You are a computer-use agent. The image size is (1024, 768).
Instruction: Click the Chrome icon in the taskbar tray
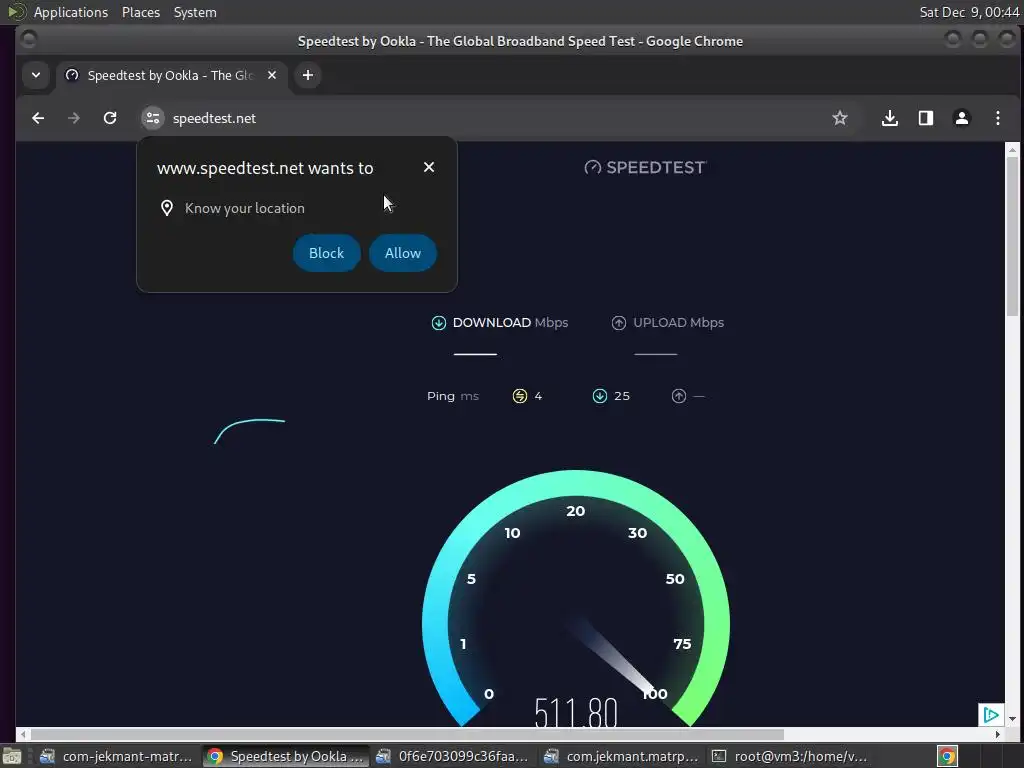tap(947, 756)
